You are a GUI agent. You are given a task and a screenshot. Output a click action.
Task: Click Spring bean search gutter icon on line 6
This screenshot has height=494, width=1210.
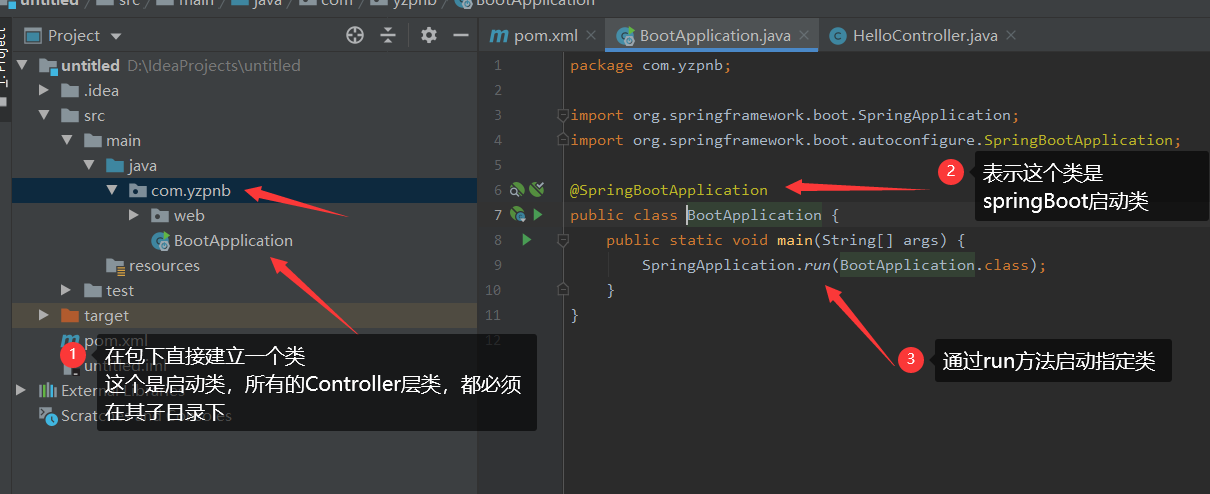coord(517,189)
